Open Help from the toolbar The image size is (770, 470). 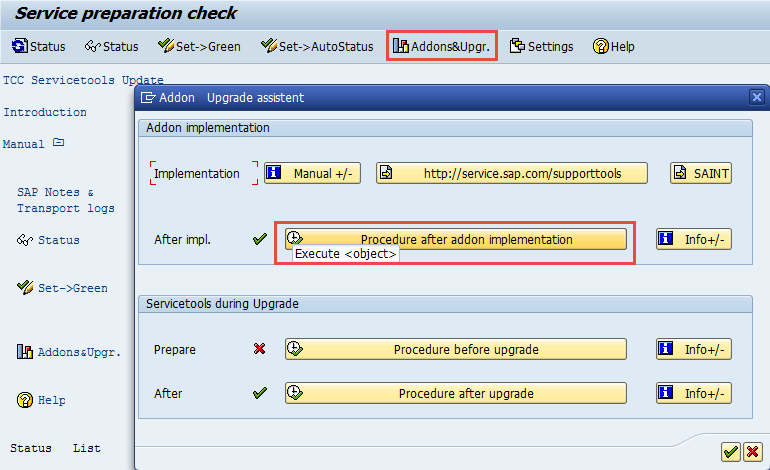click(613, 46)
